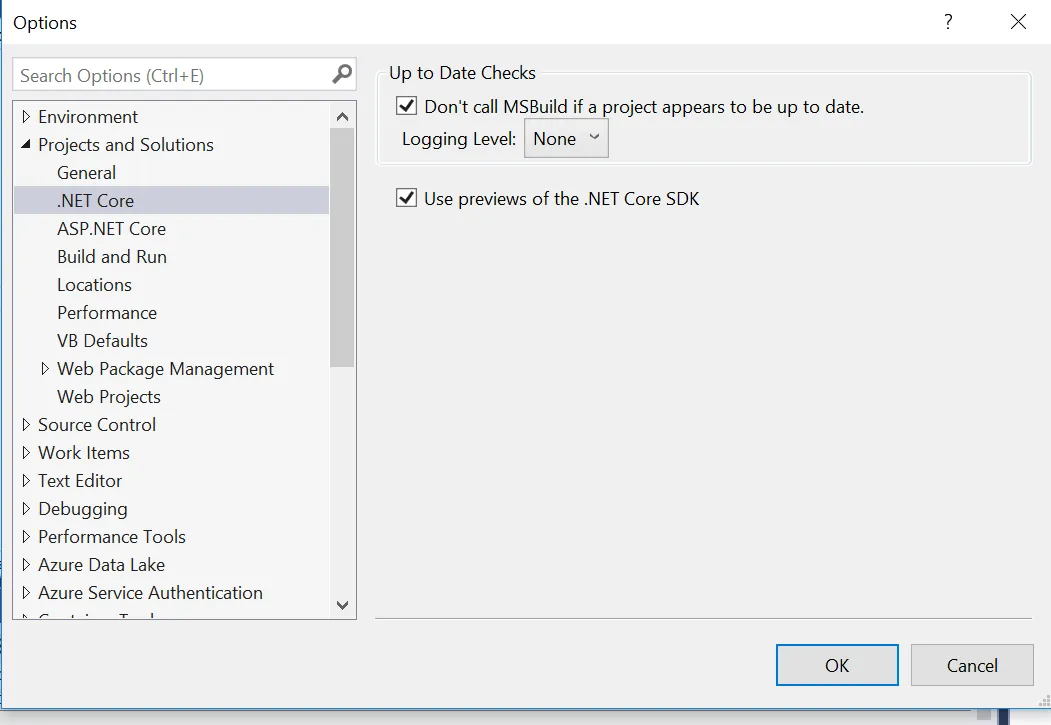The height and width of the screenshot is (725, 1051).
Task: Click the tree scrollbar down arrow
Action: pyautogui.click(x=343, y=605)
